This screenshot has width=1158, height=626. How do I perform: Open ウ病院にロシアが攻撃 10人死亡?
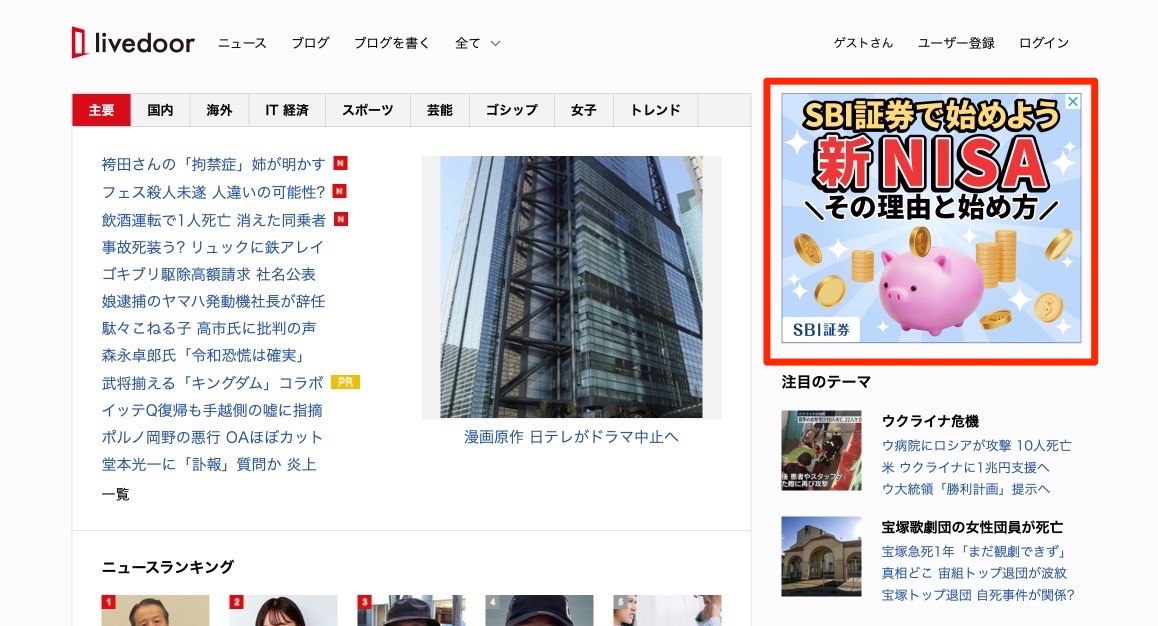[x=976, y=446]
